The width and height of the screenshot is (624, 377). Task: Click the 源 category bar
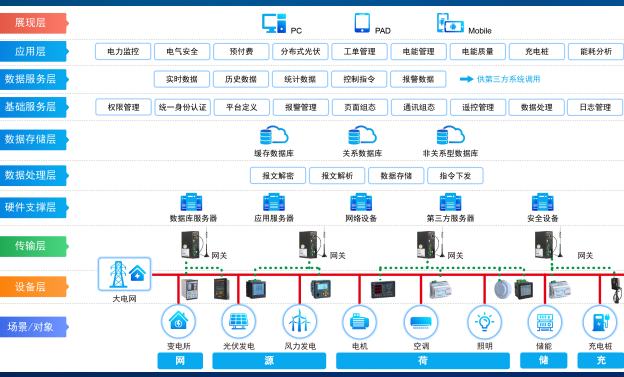pyautogui.click(x=269, y=361)
